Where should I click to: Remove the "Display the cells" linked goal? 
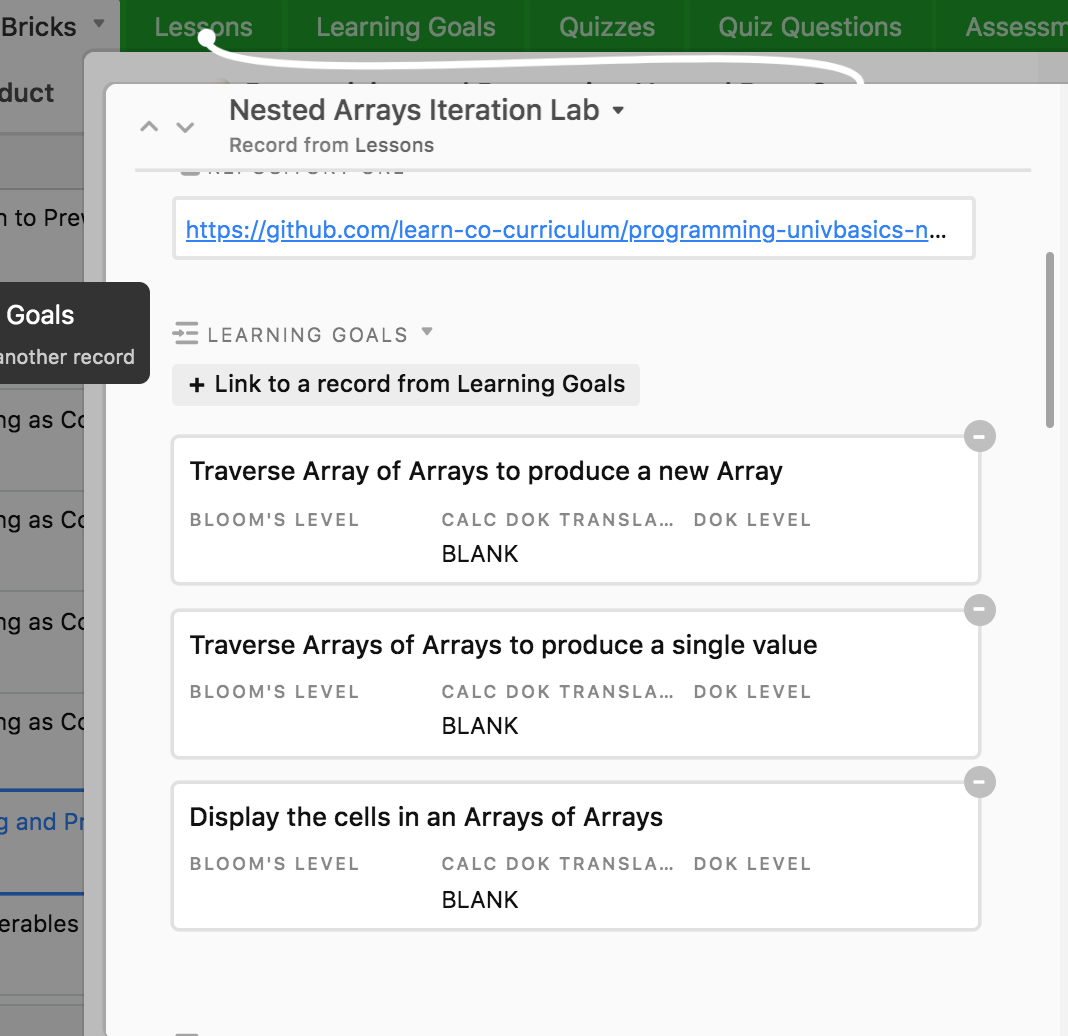pos(979,781)
